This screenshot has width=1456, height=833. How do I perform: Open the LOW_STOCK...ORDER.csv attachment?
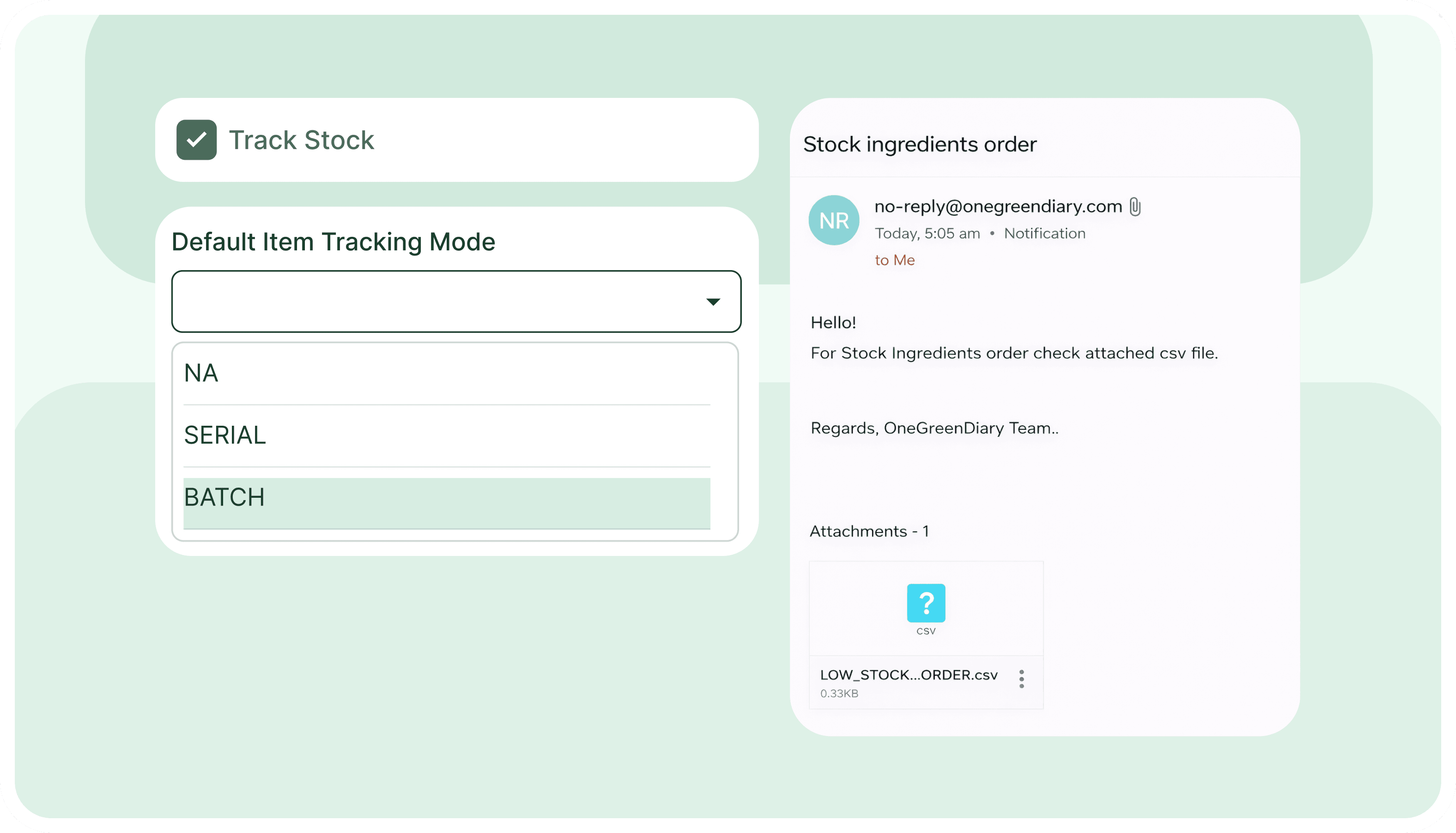coord(908,675)
